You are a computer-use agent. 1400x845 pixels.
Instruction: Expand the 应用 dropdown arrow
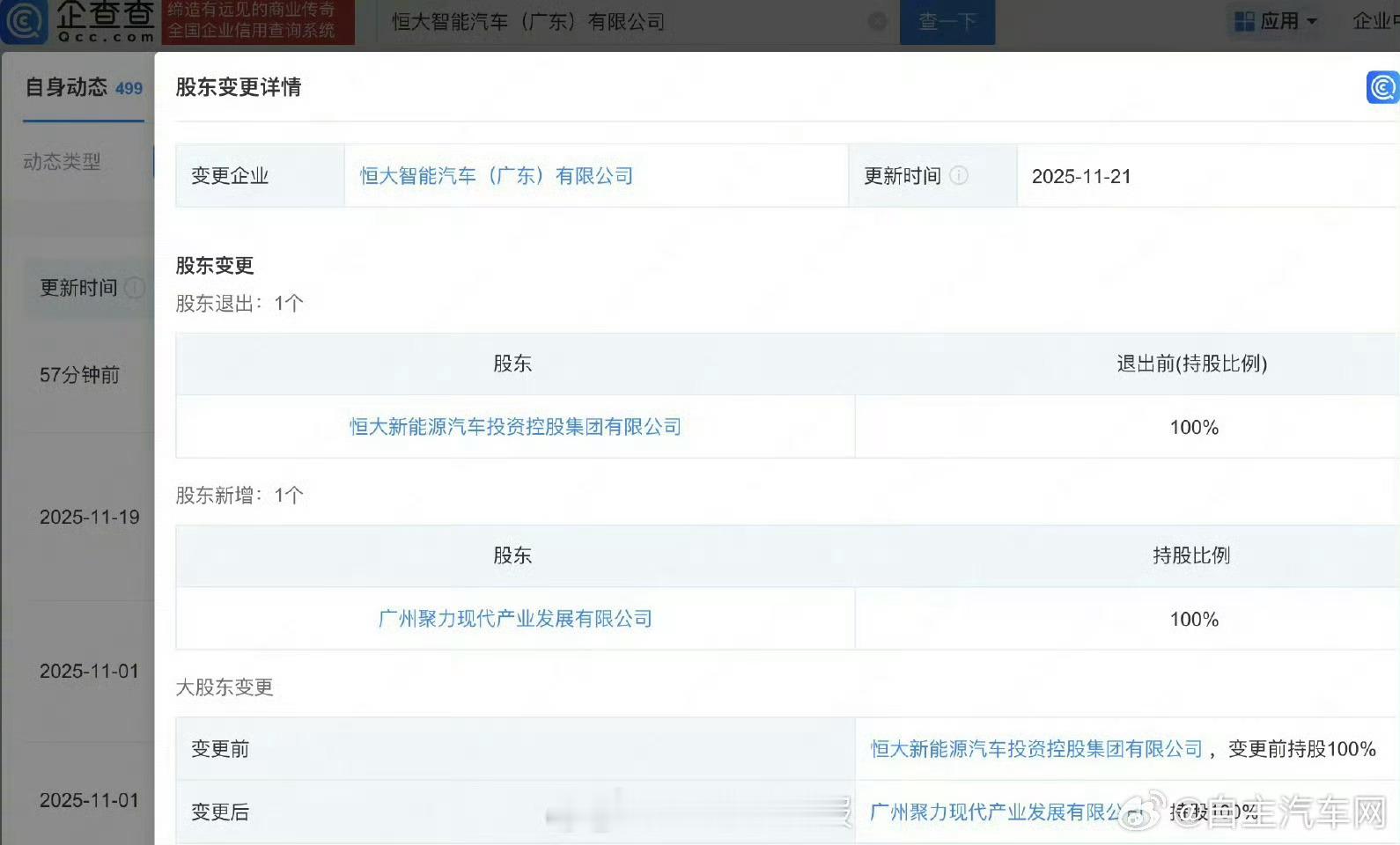tap(1312, 21)
